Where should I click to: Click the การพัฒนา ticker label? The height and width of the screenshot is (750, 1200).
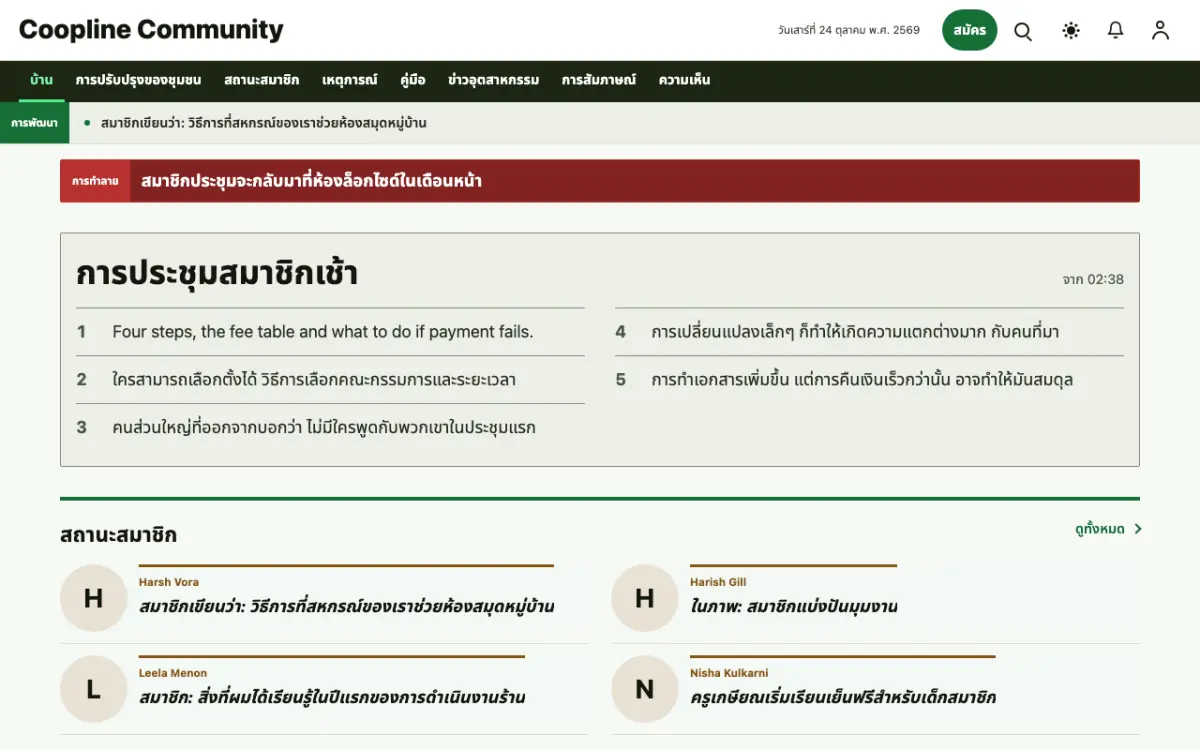point(34,123)
